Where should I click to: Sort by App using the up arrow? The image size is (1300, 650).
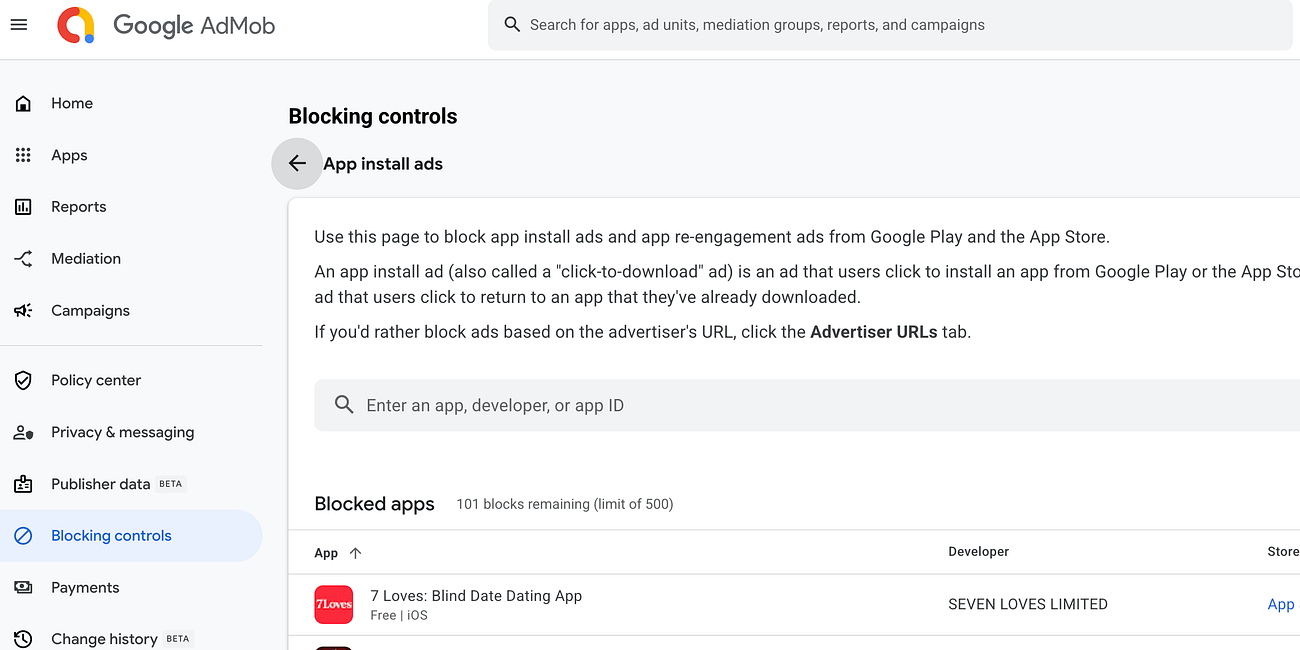pos(355,553)
